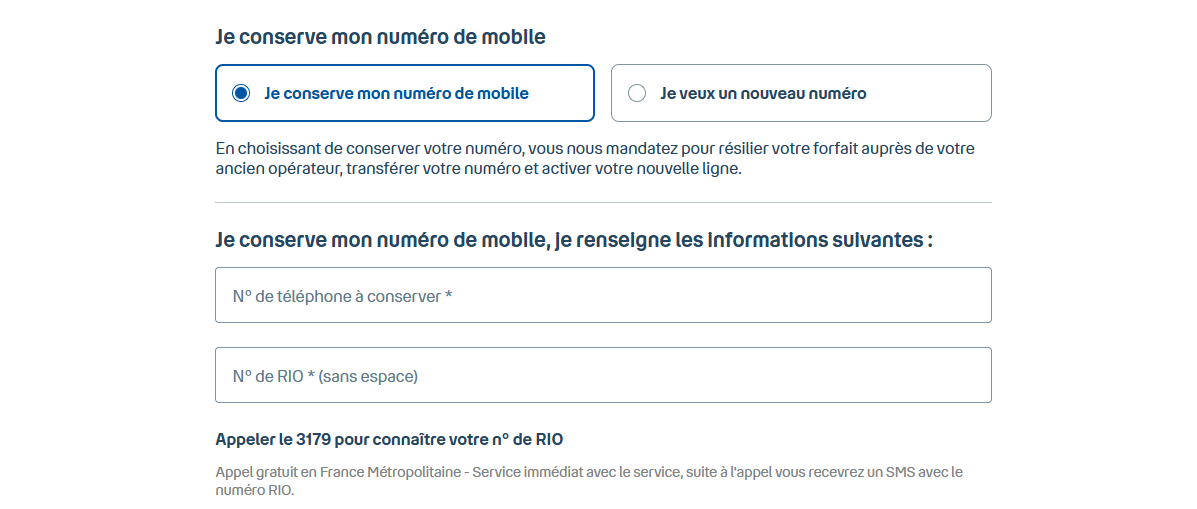
Task: Click the bold label inside the selected option card
Action: pyautogui.click(x=396, y=93)
